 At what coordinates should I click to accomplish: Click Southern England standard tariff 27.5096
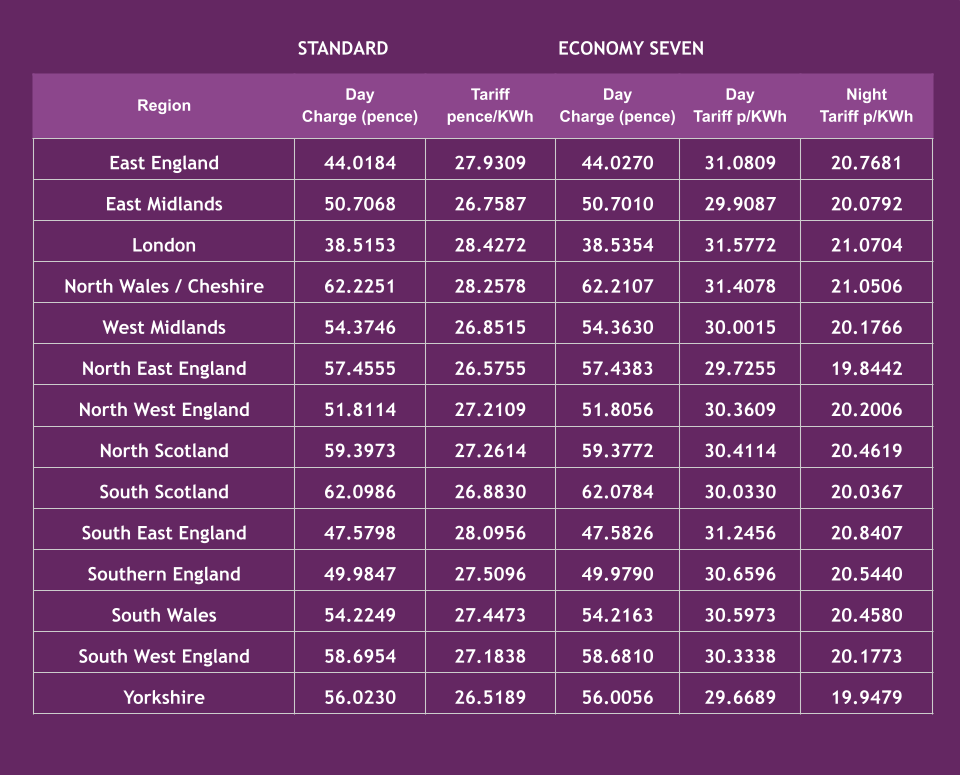point(490,574)
